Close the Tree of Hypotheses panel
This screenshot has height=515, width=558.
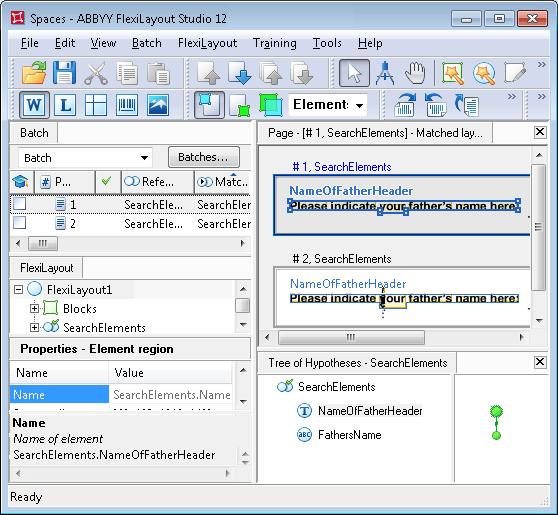540,362
